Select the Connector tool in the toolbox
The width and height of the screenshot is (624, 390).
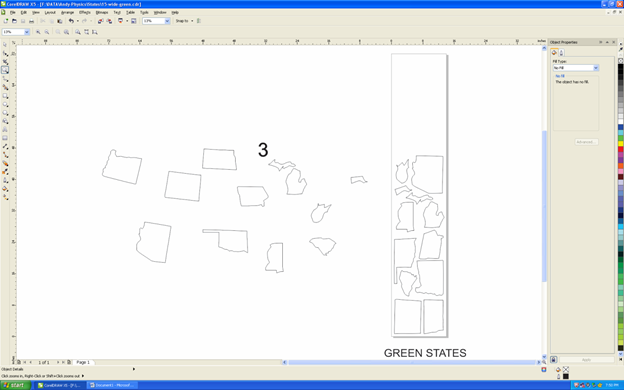[x=5, y=155]
